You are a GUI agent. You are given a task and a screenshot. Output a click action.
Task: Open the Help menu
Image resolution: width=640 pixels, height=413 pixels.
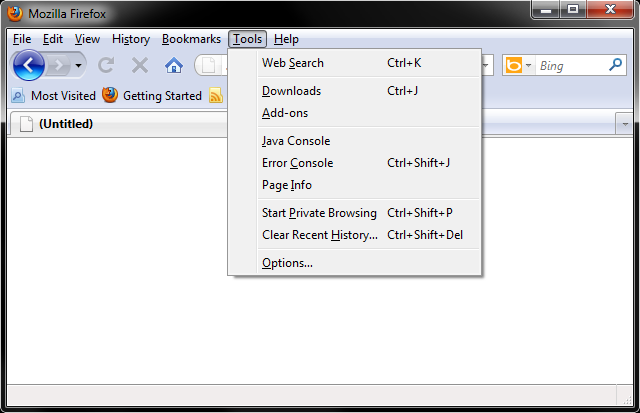tap(286, 39)
